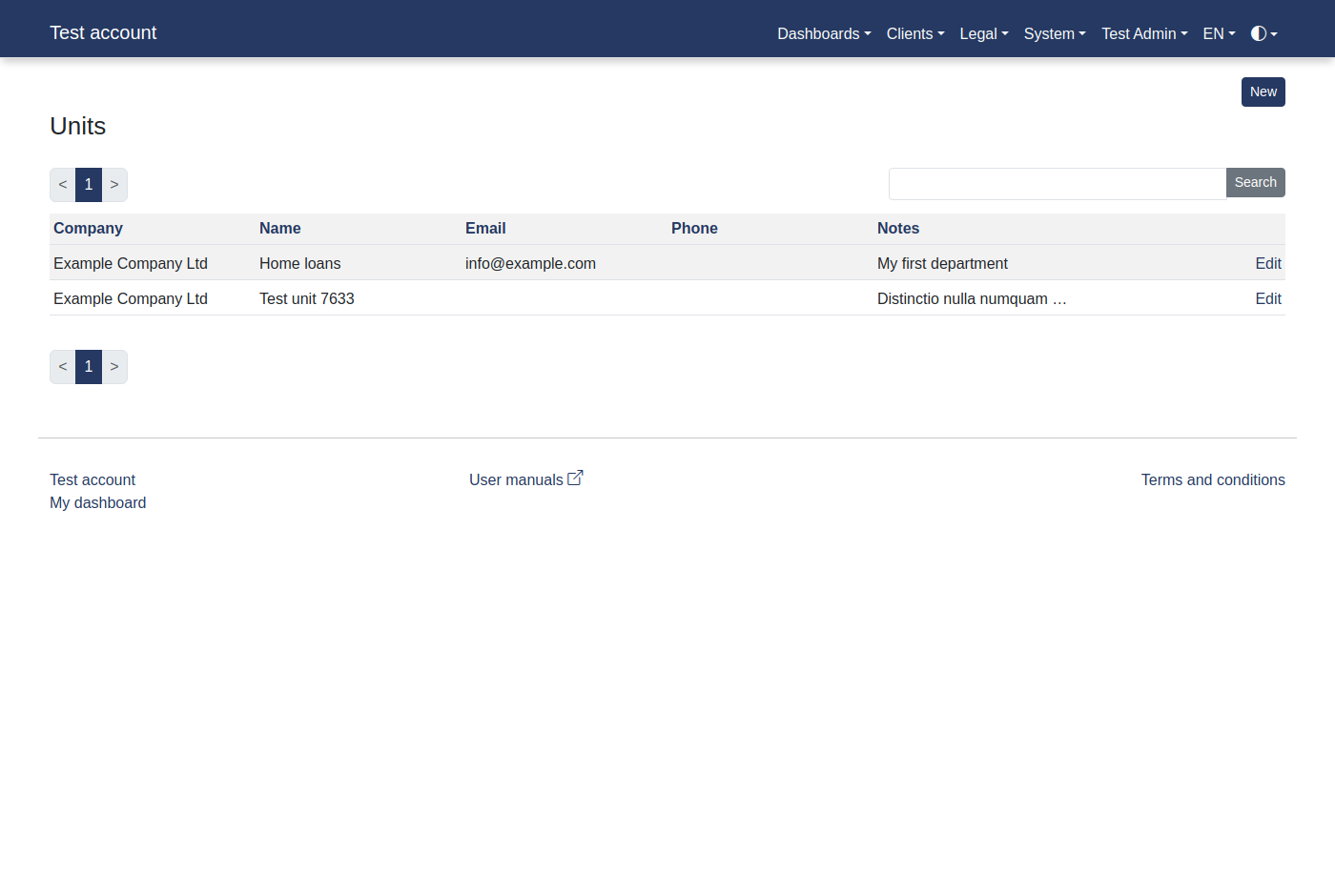Select page 1 in top pagination

pyautogui.click(x=88, y=184)
